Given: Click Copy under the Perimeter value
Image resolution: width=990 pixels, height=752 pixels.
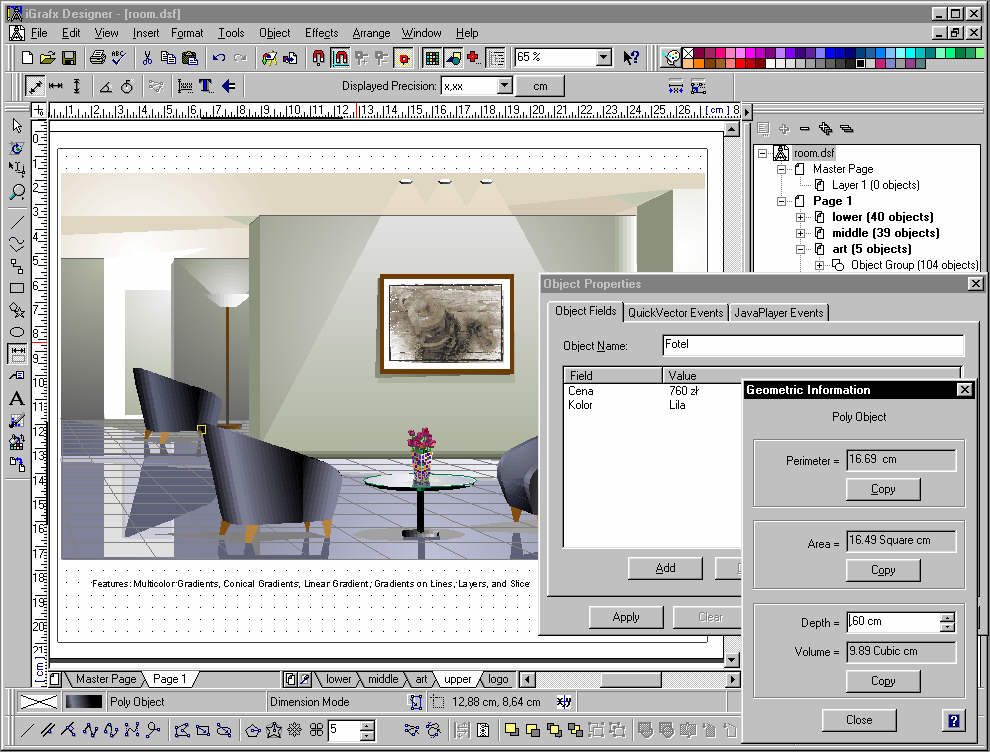Looking at the screenshot, I should (x=883, y=489).
